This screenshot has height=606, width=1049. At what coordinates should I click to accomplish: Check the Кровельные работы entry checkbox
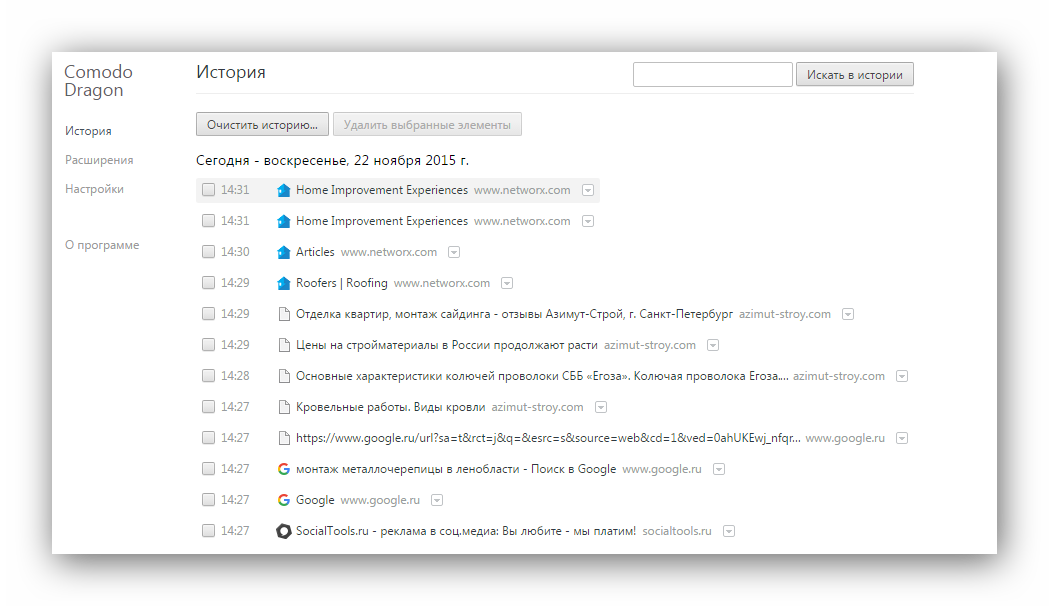tap(209, 407)
